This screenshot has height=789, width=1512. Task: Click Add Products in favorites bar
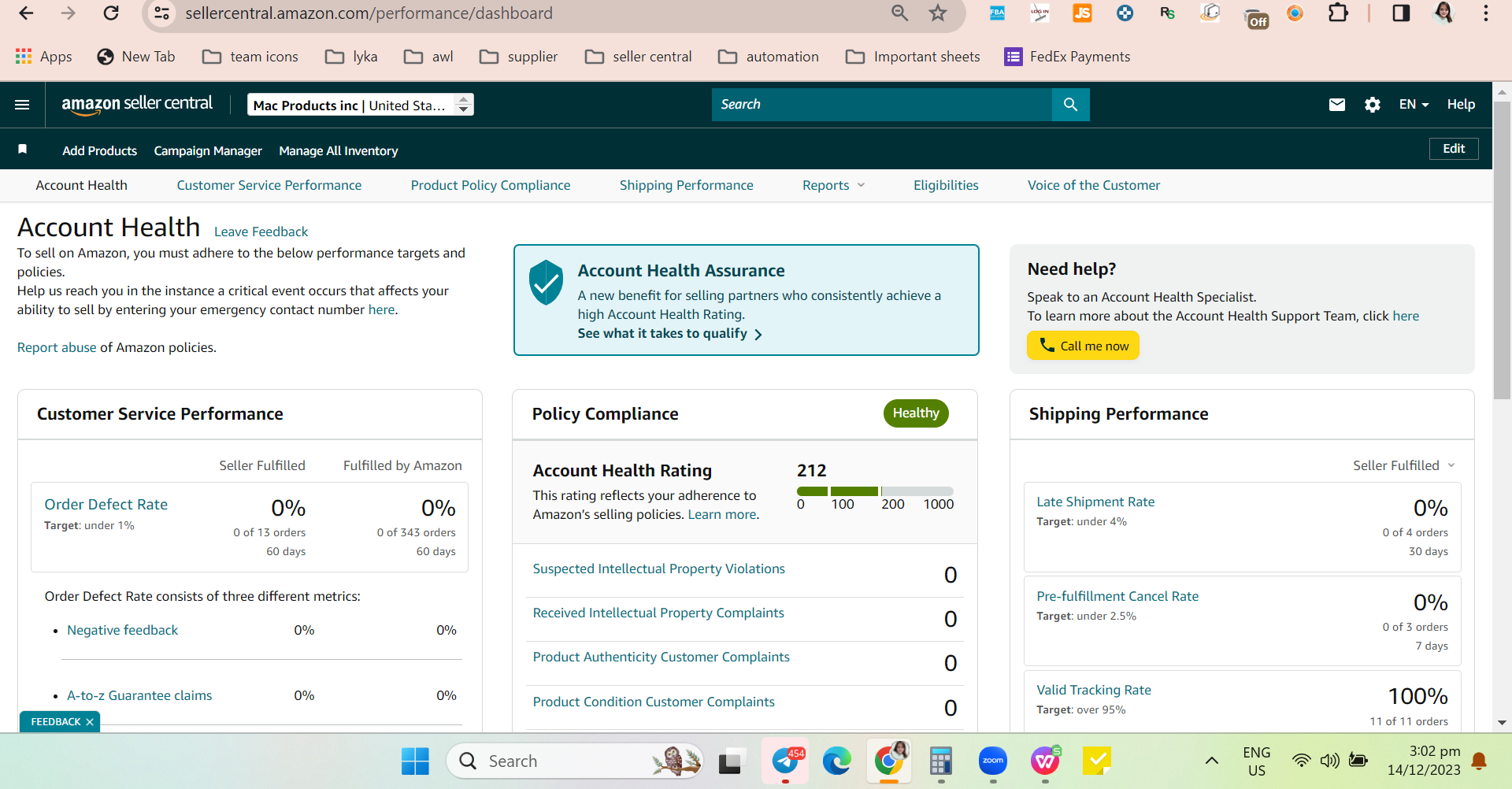[x=100, y=150]
